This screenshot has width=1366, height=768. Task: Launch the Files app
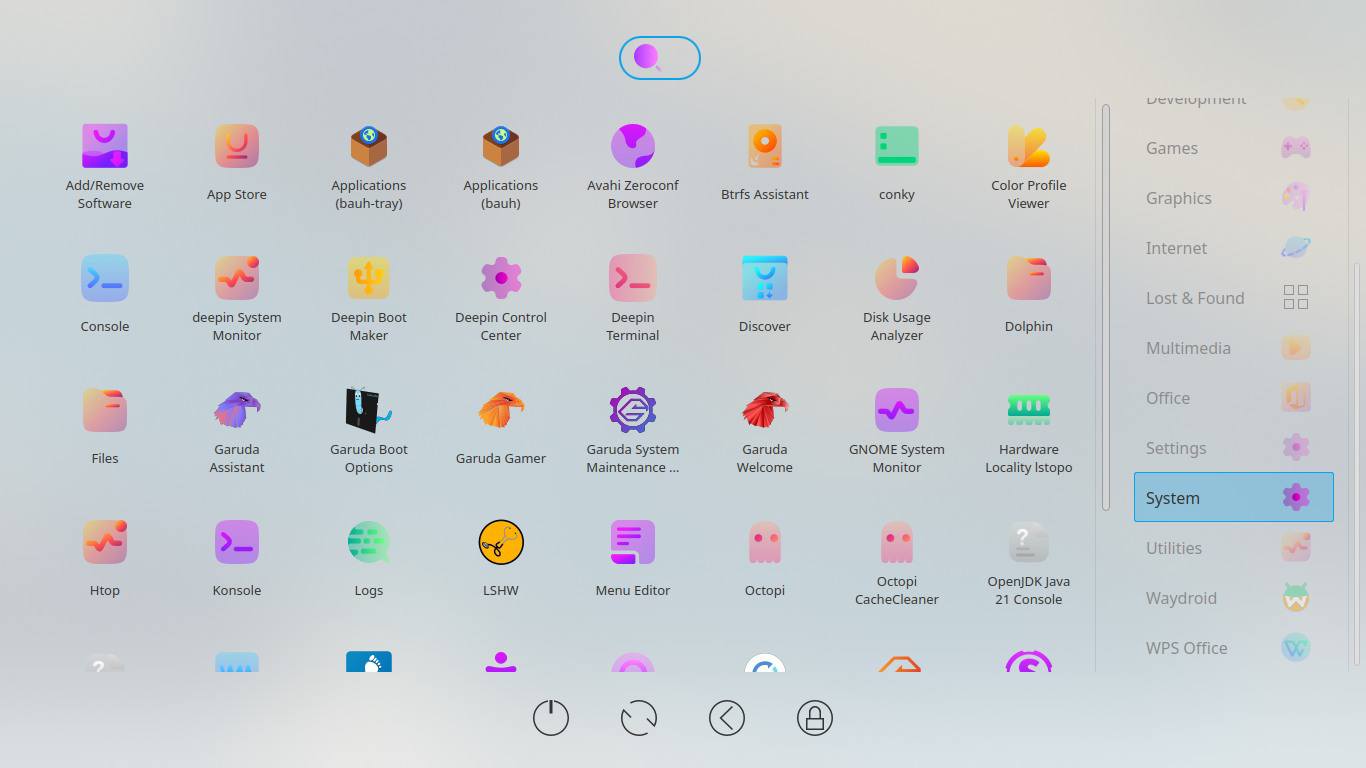[x=105, y=429]
